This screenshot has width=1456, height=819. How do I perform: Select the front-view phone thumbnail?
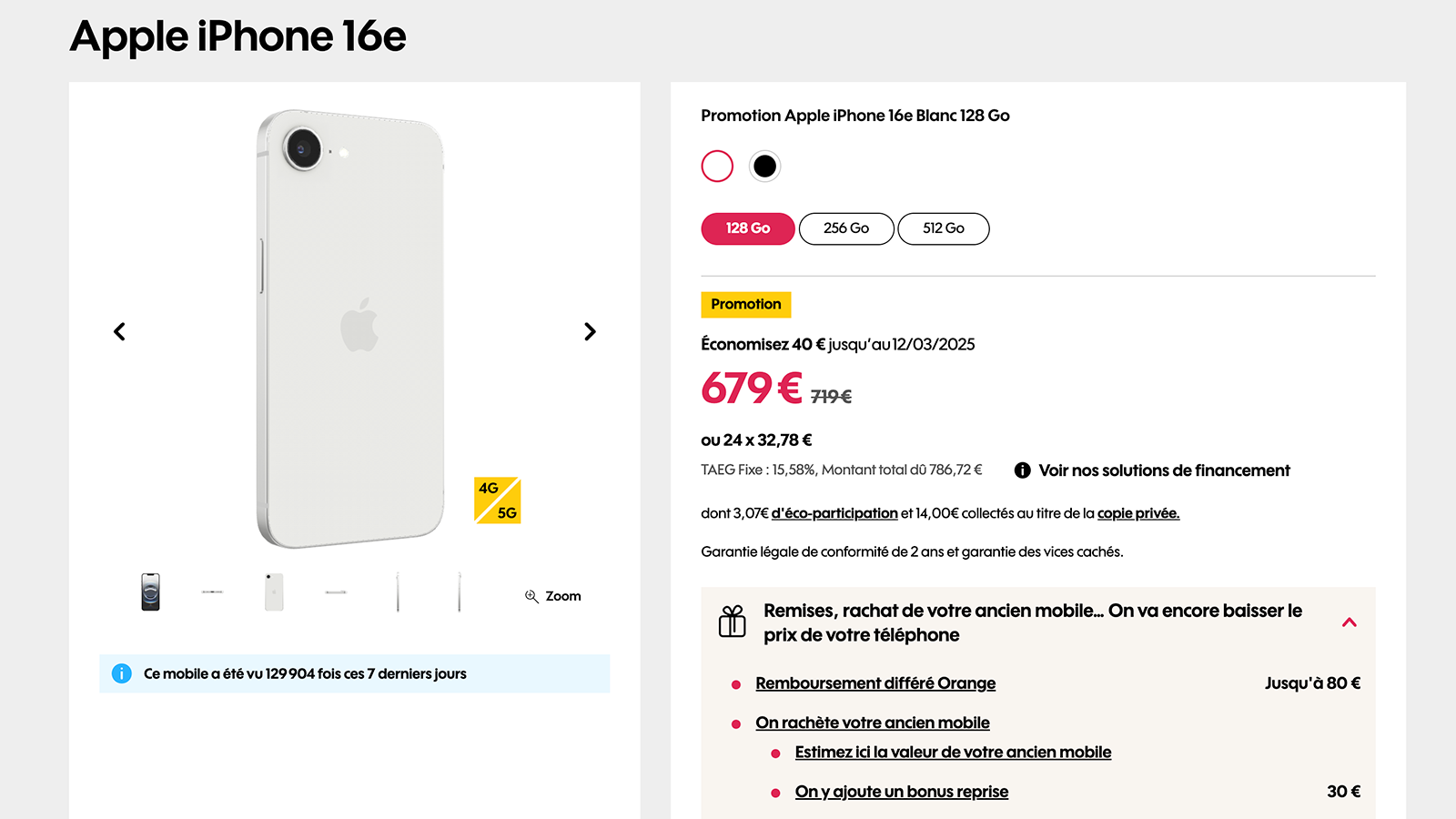coord(149,591)
